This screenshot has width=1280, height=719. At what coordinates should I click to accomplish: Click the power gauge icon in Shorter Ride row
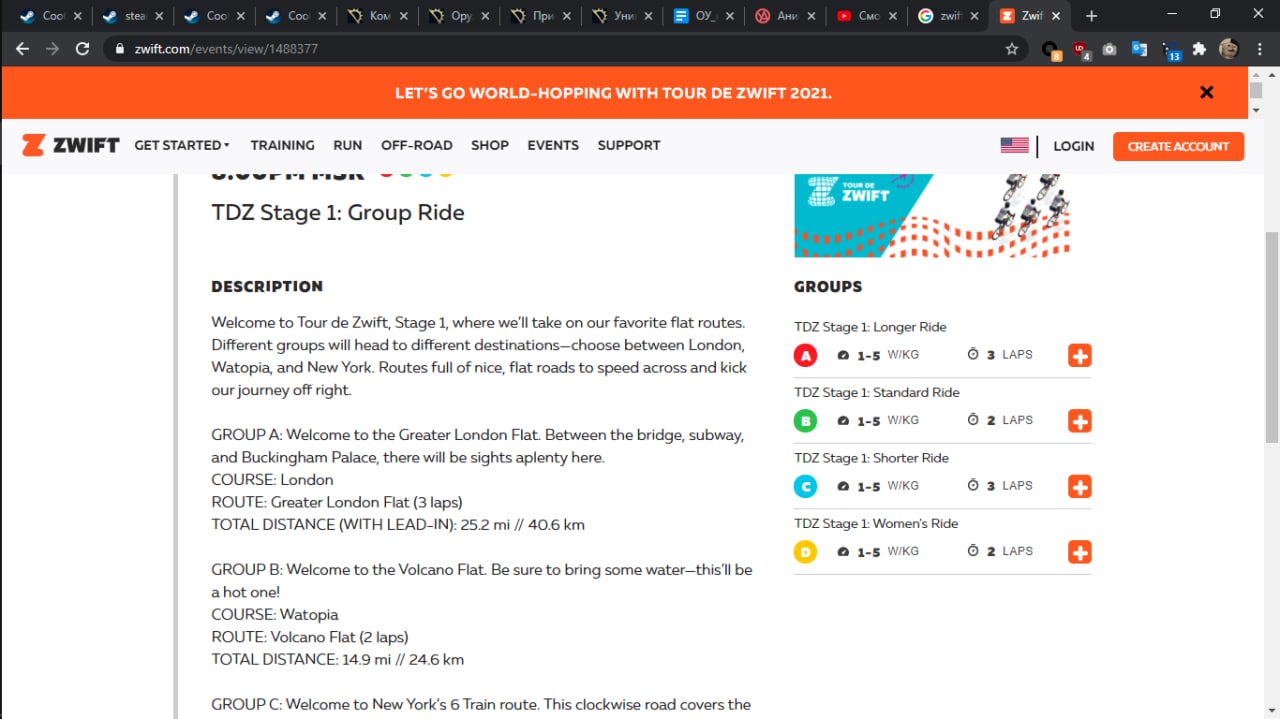pos(843,486)
